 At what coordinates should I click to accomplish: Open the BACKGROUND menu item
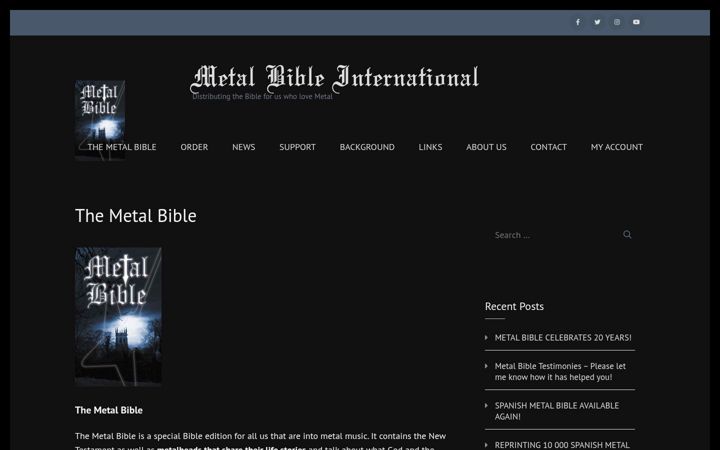click(x=367, y=147)
